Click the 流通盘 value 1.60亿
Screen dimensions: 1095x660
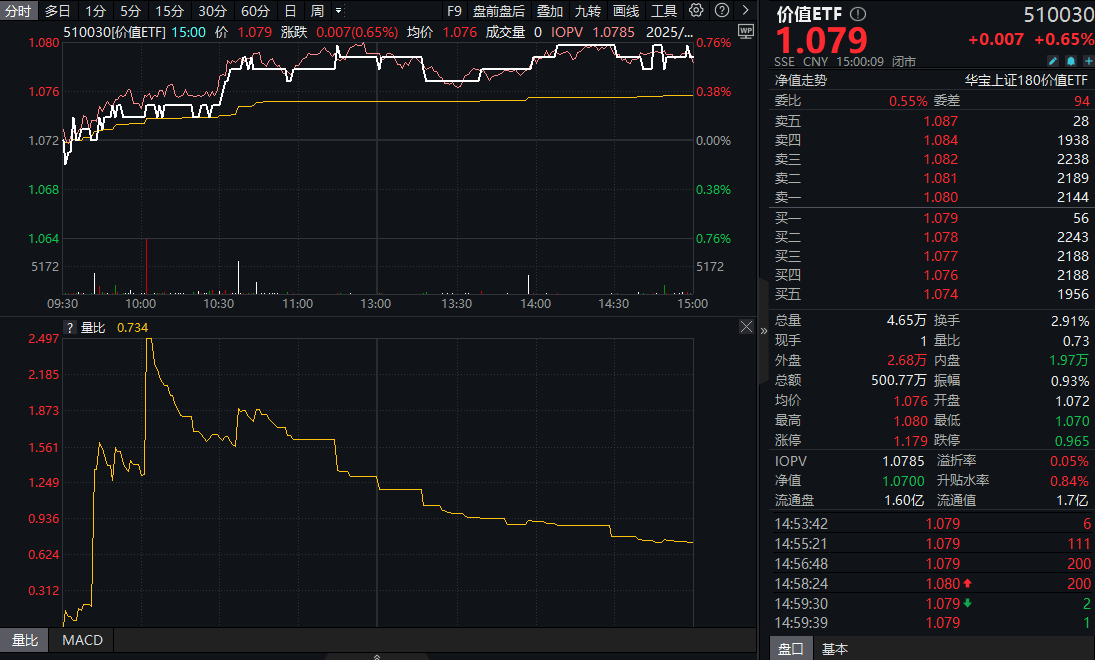pos(904,500)
